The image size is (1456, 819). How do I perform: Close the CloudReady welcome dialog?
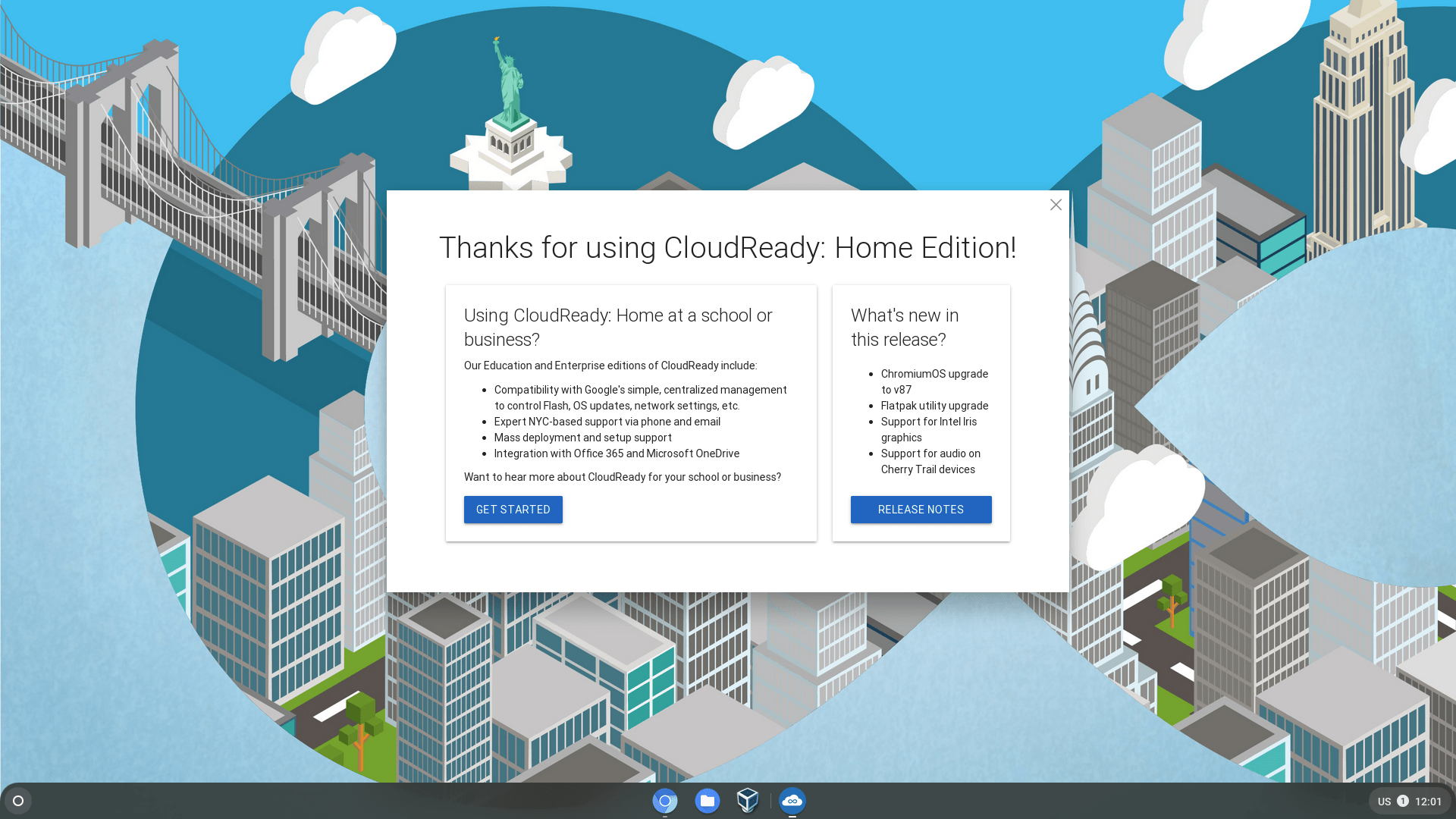click(x=1056, y=205)
